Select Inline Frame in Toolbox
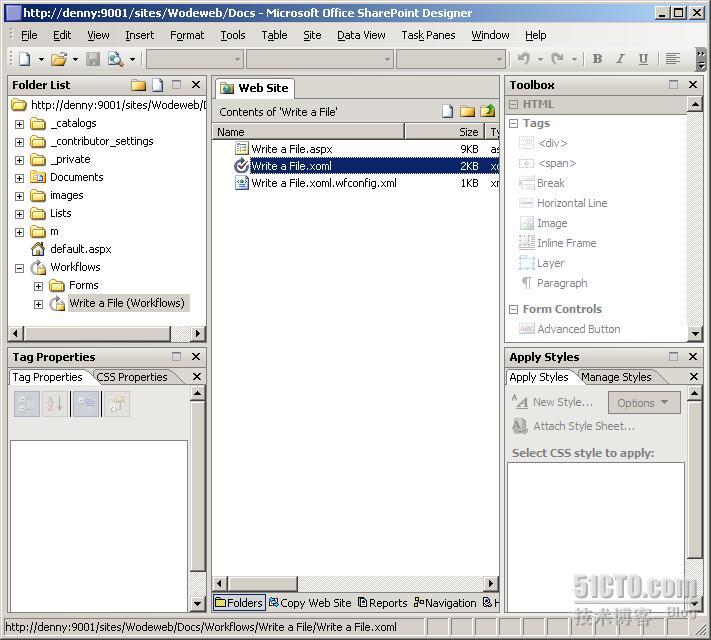 (x=566, y=243)
